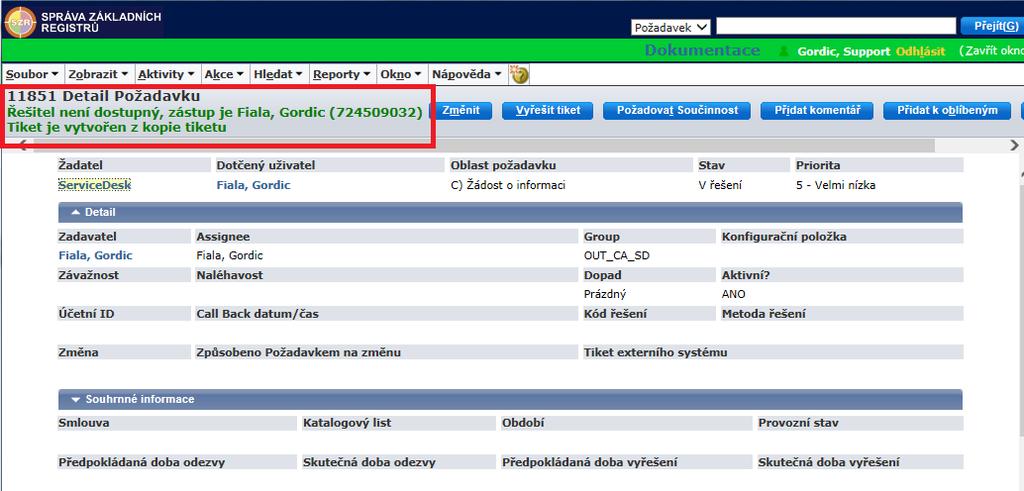Click the Přejít(G) button
The height and width of the screenshot is (491, 1024).
coord(991,26)
